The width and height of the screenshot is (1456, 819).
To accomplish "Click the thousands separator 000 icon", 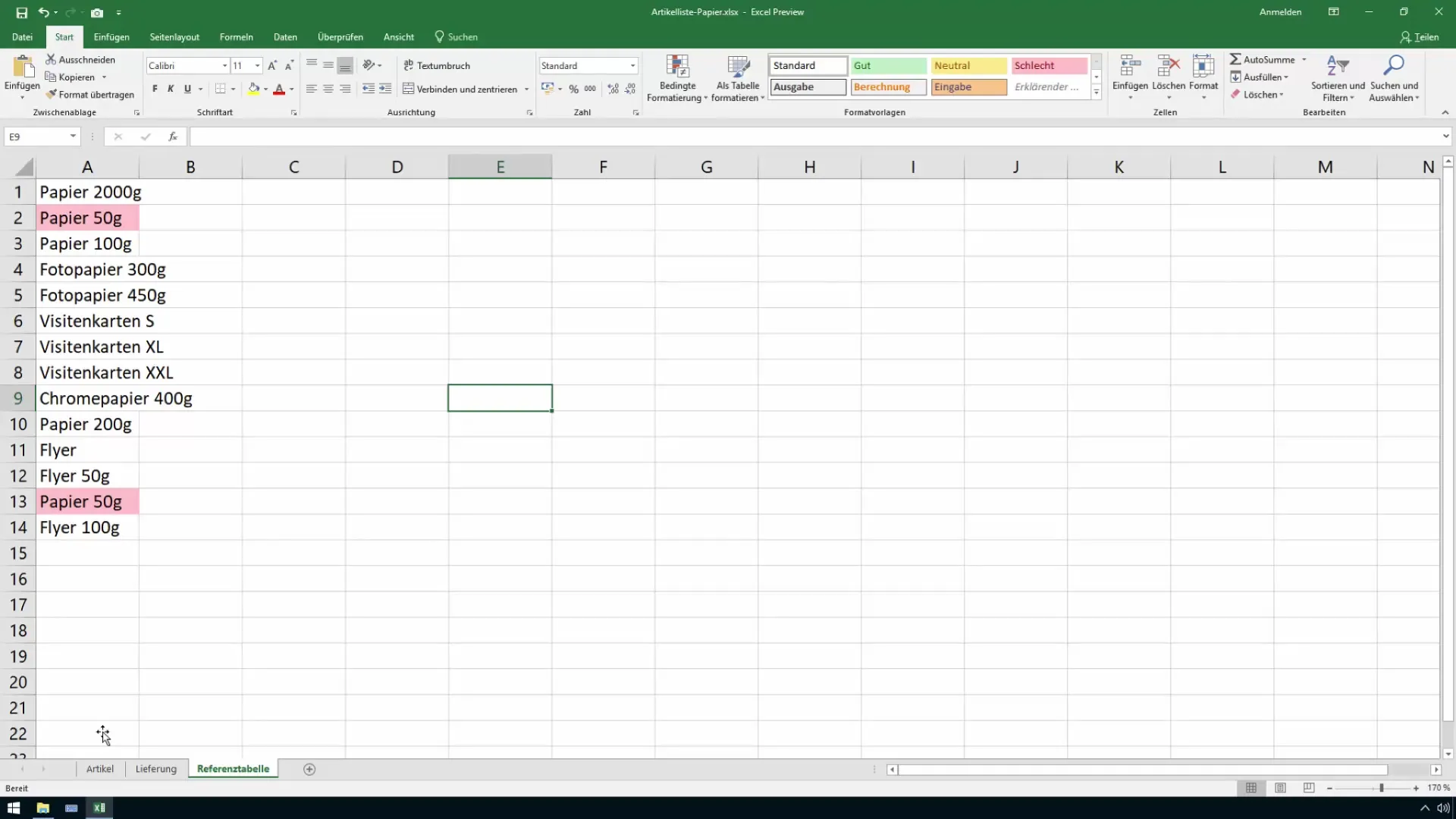I will [590, 89].
